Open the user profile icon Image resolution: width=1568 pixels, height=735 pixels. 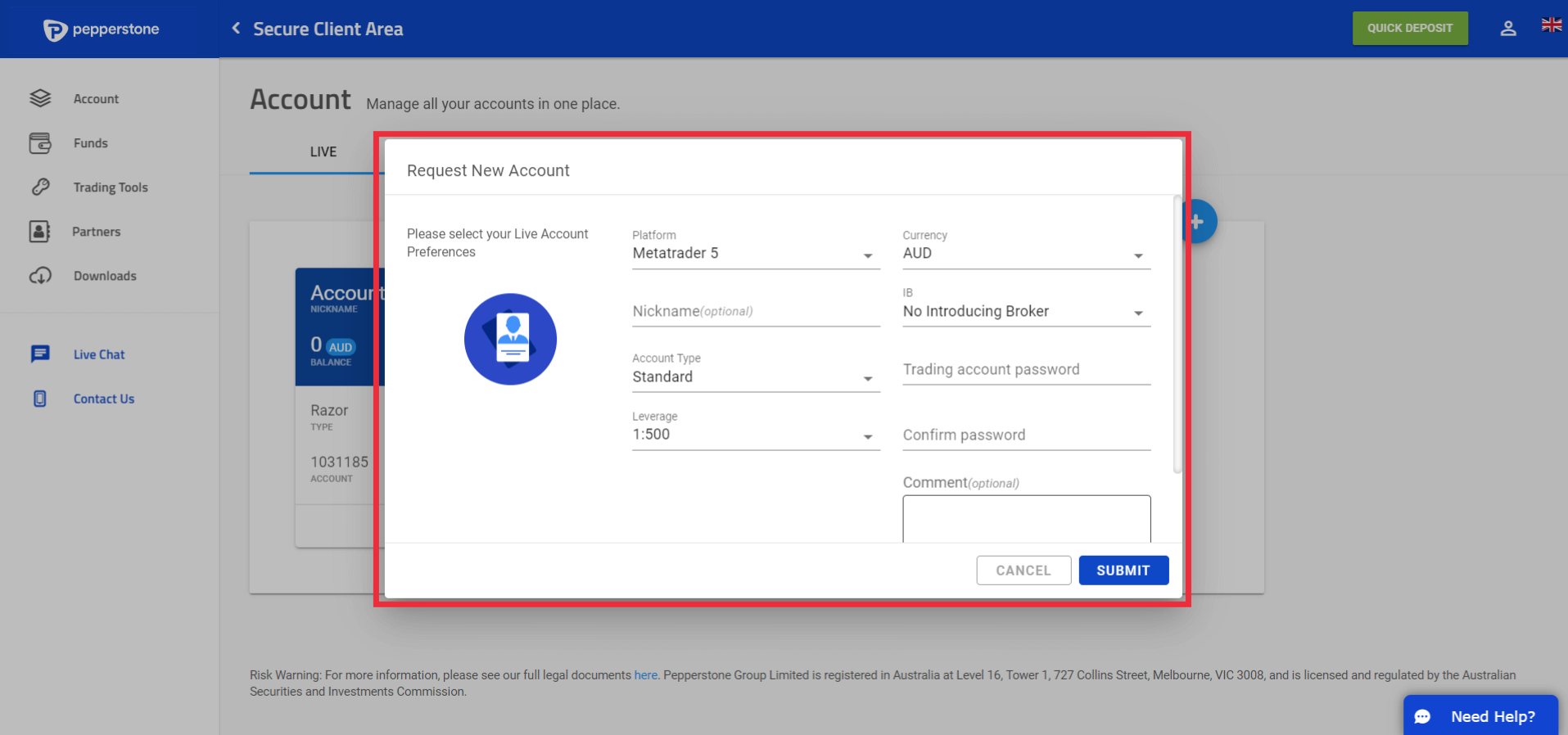[x=1508, y=29]
